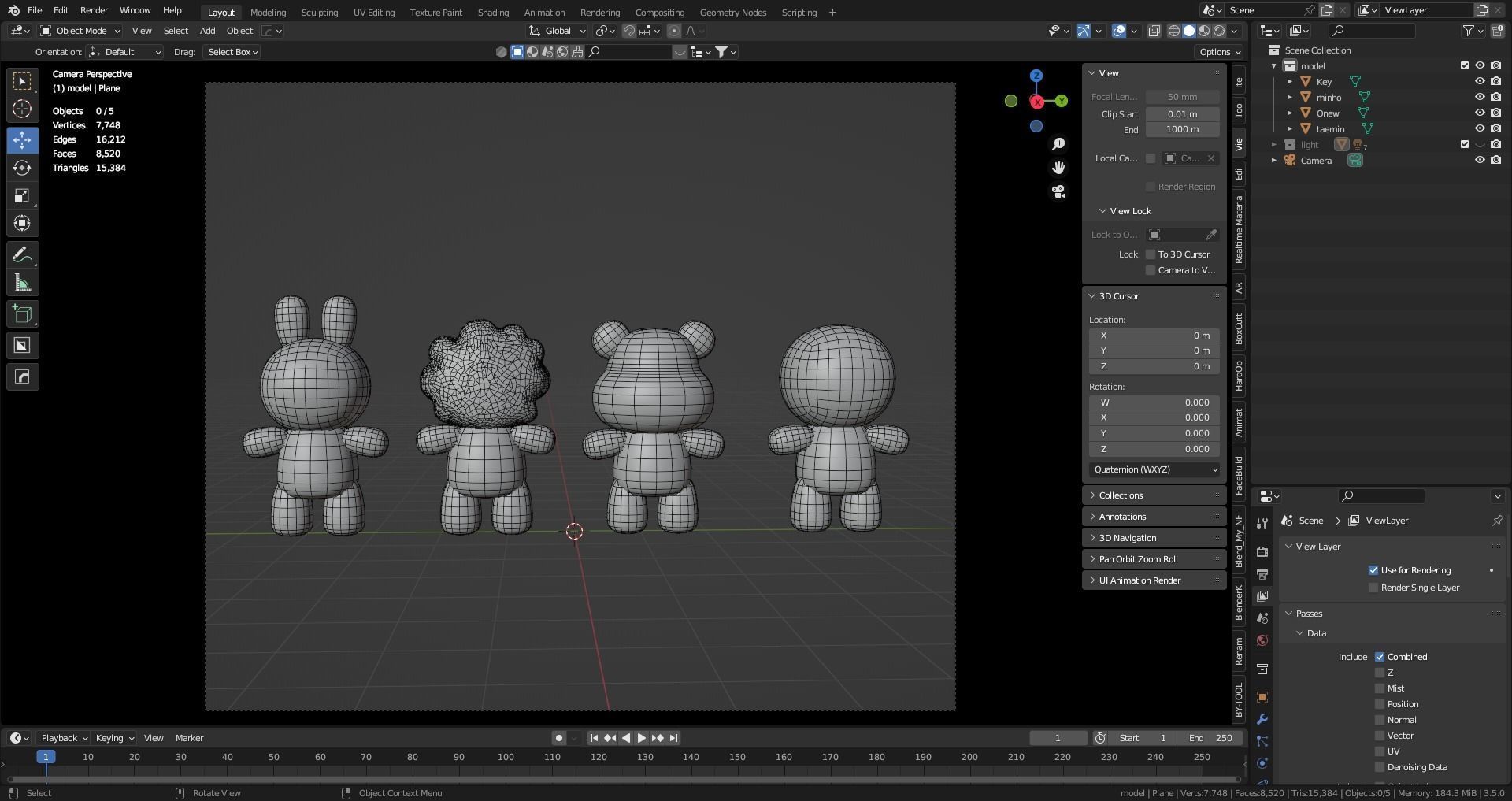Switch to Wireframe viewport shading
1512x801 pixels.
tap(1173, 31)
